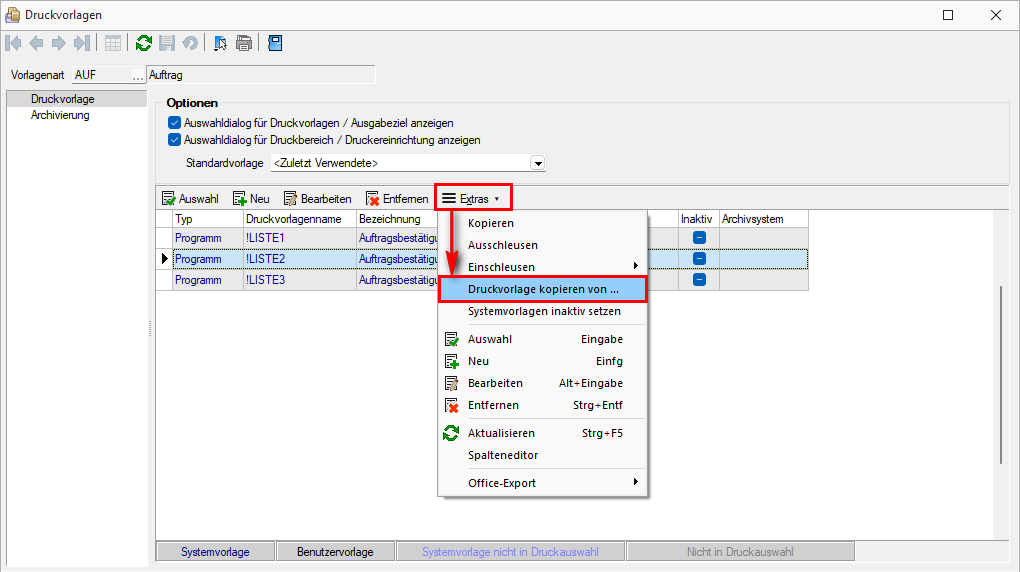Click the Druckvorlagen window title icon

[12, 15]
